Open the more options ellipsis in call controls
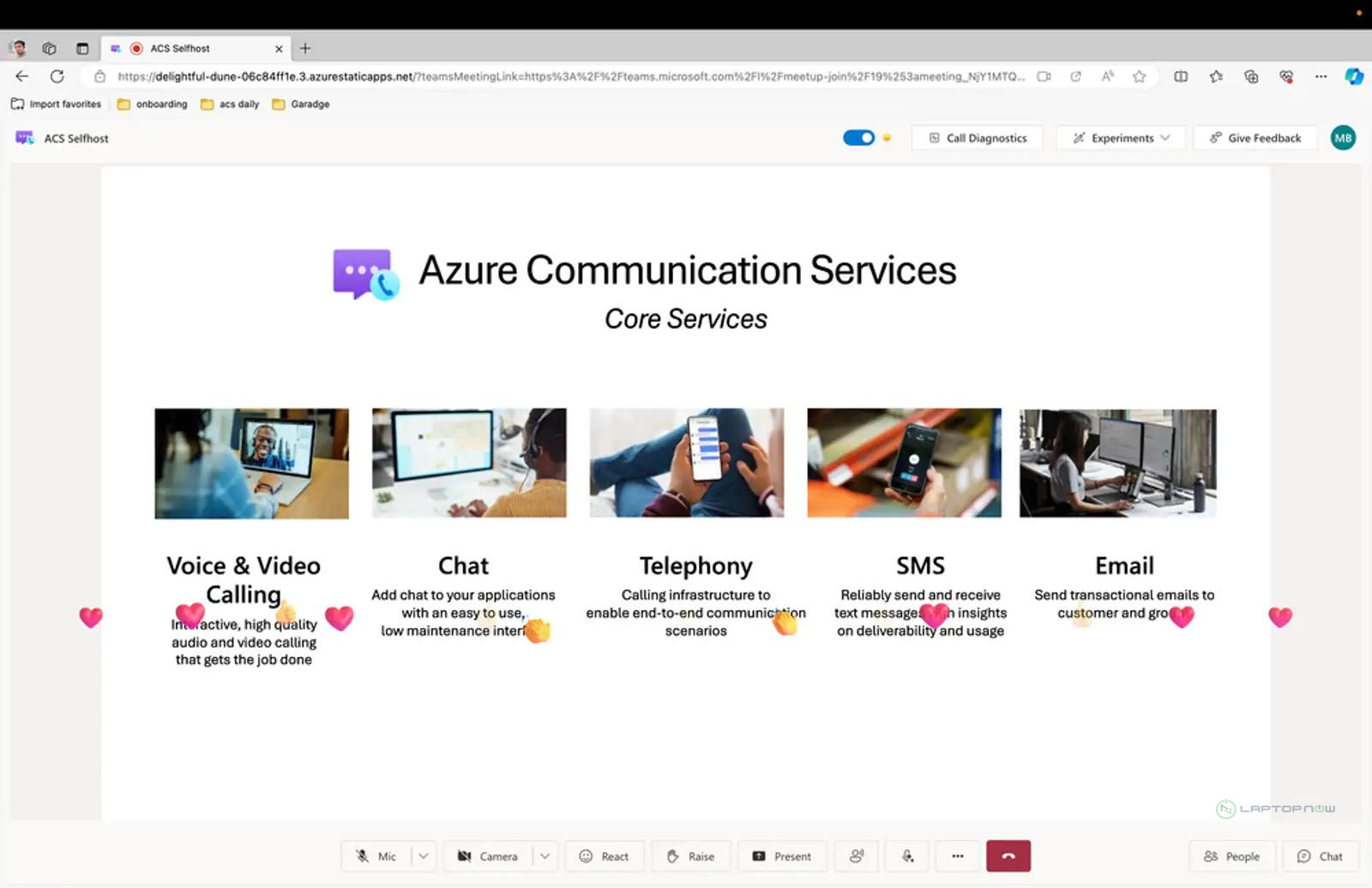 click(957, 856)
